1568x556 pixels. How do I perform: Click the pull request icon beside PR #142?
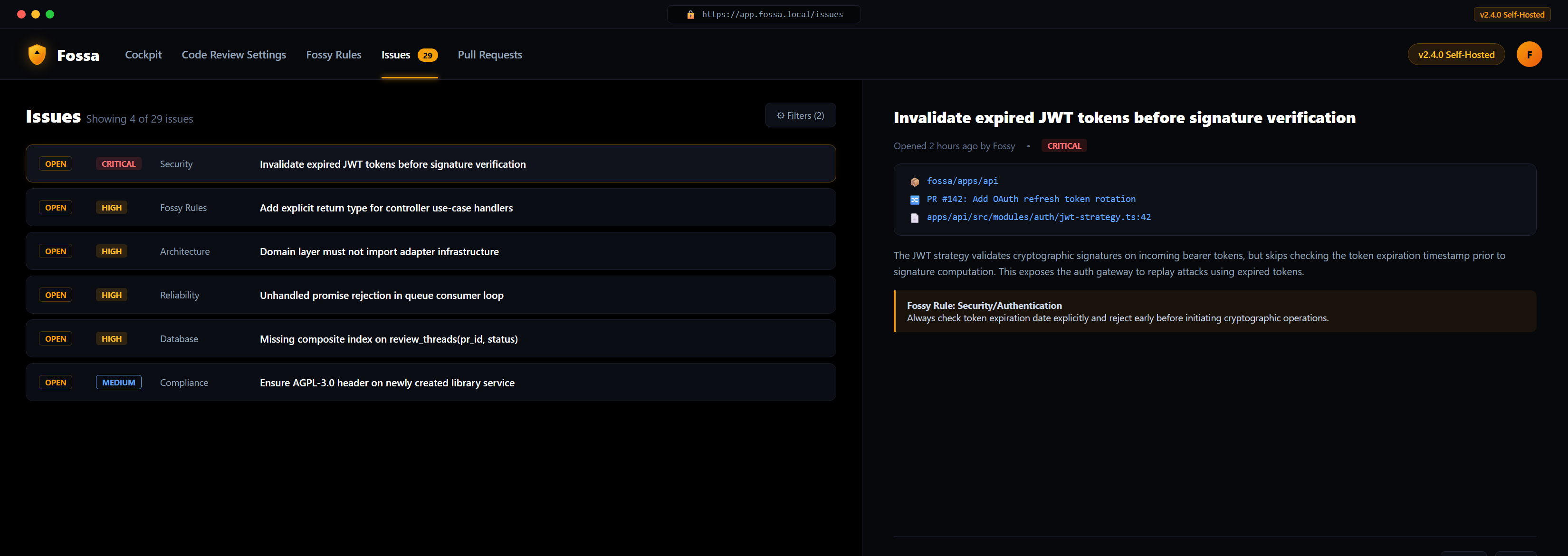coord(914,200)
